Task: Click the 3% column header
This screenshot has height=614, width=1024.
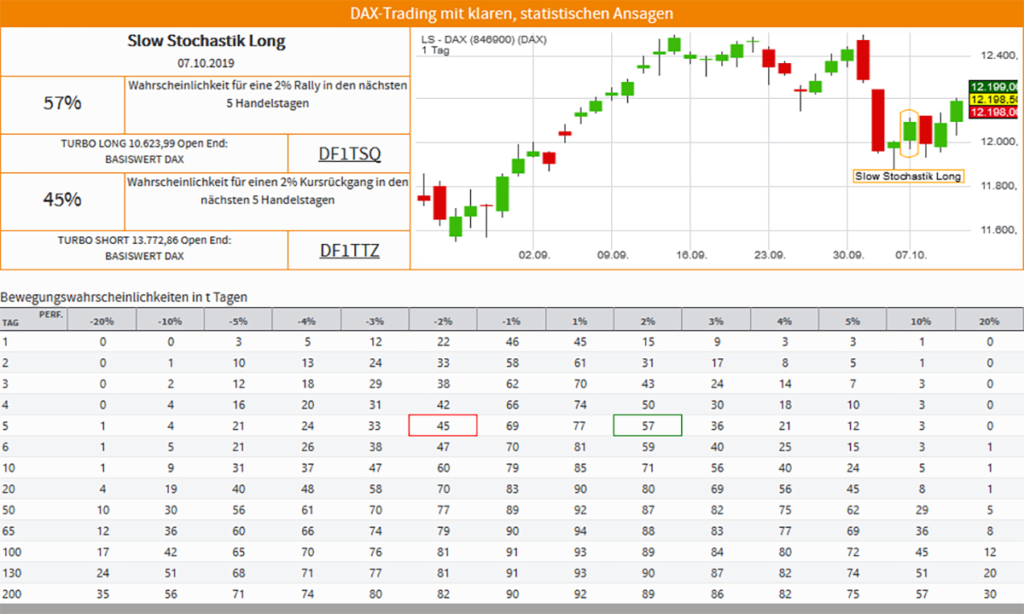Action: pyautogui.click(x=716, y=321)
